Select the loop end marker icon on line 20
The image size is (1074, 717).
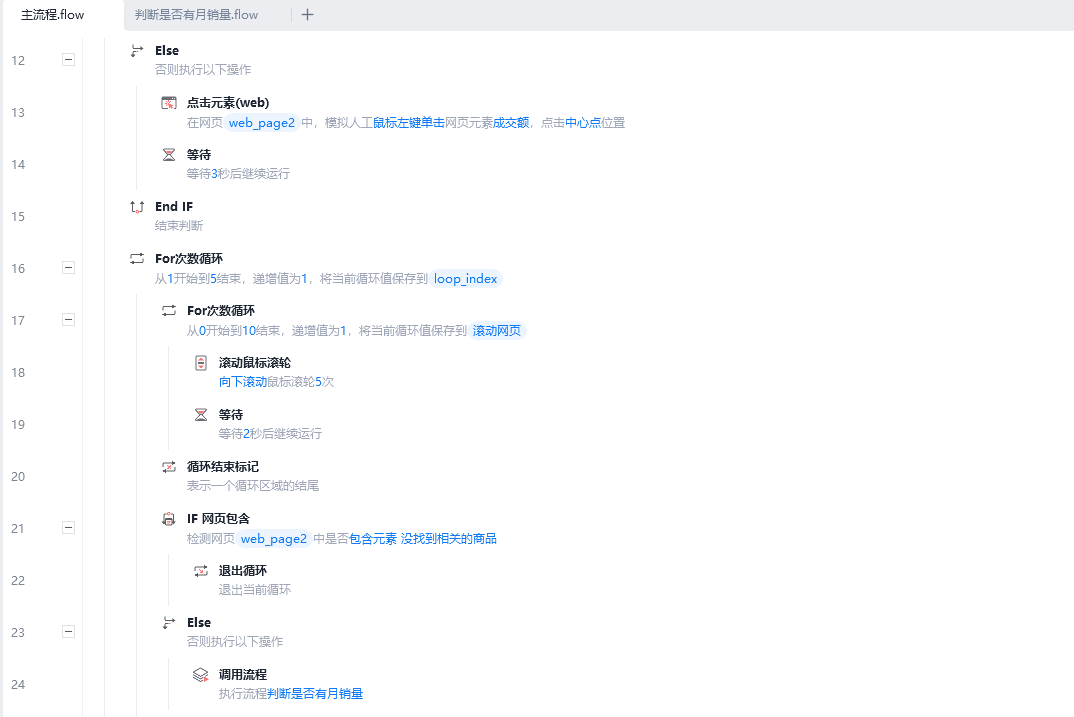(169, 467)
